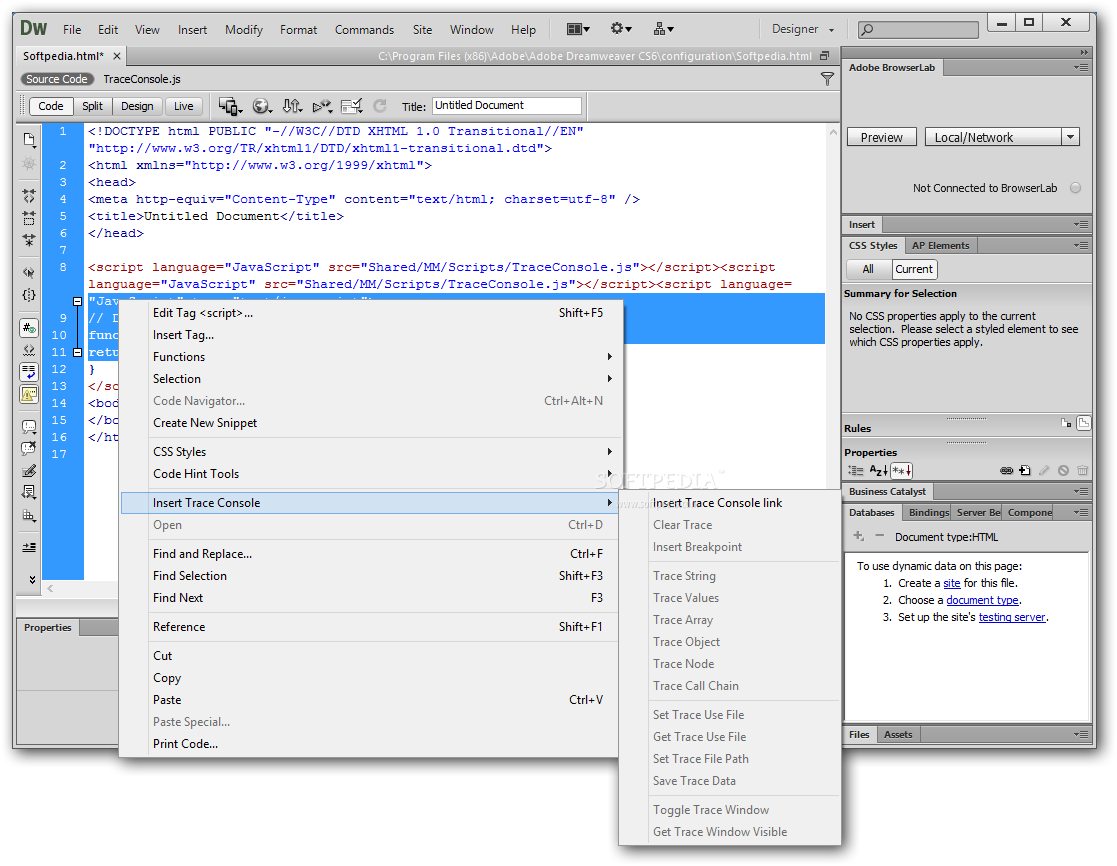Open Preview in Browser globe icon

[x=261, y=106]
